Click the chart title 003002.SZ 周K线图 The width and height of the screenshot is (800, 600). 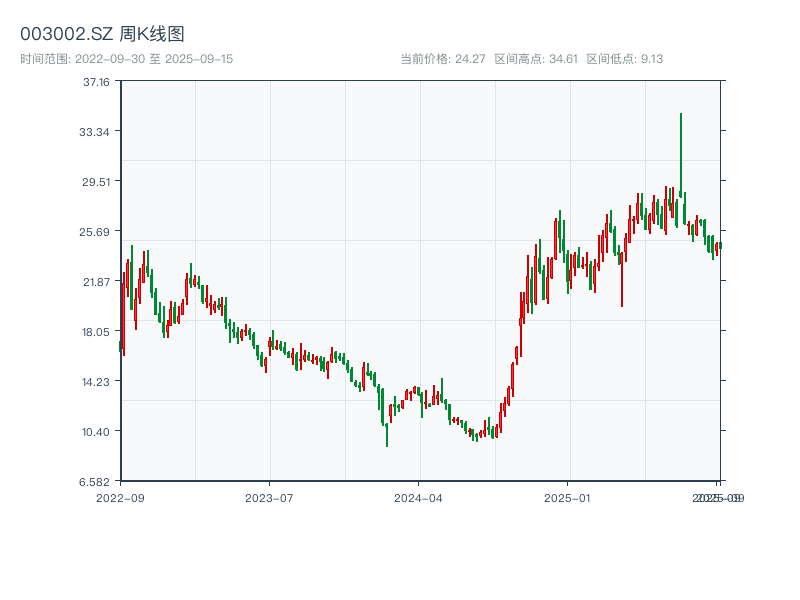[102, 34]
